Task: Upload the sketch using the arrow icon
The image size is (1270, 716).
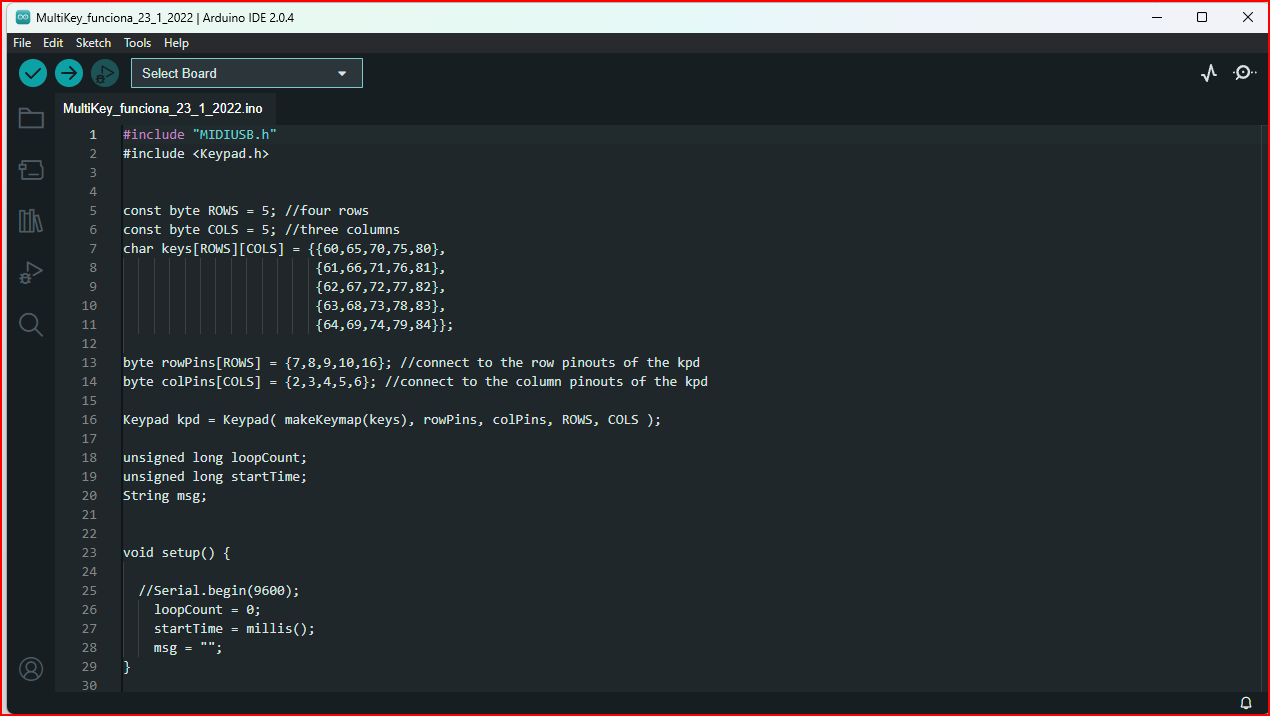Action: click(68, 72)
